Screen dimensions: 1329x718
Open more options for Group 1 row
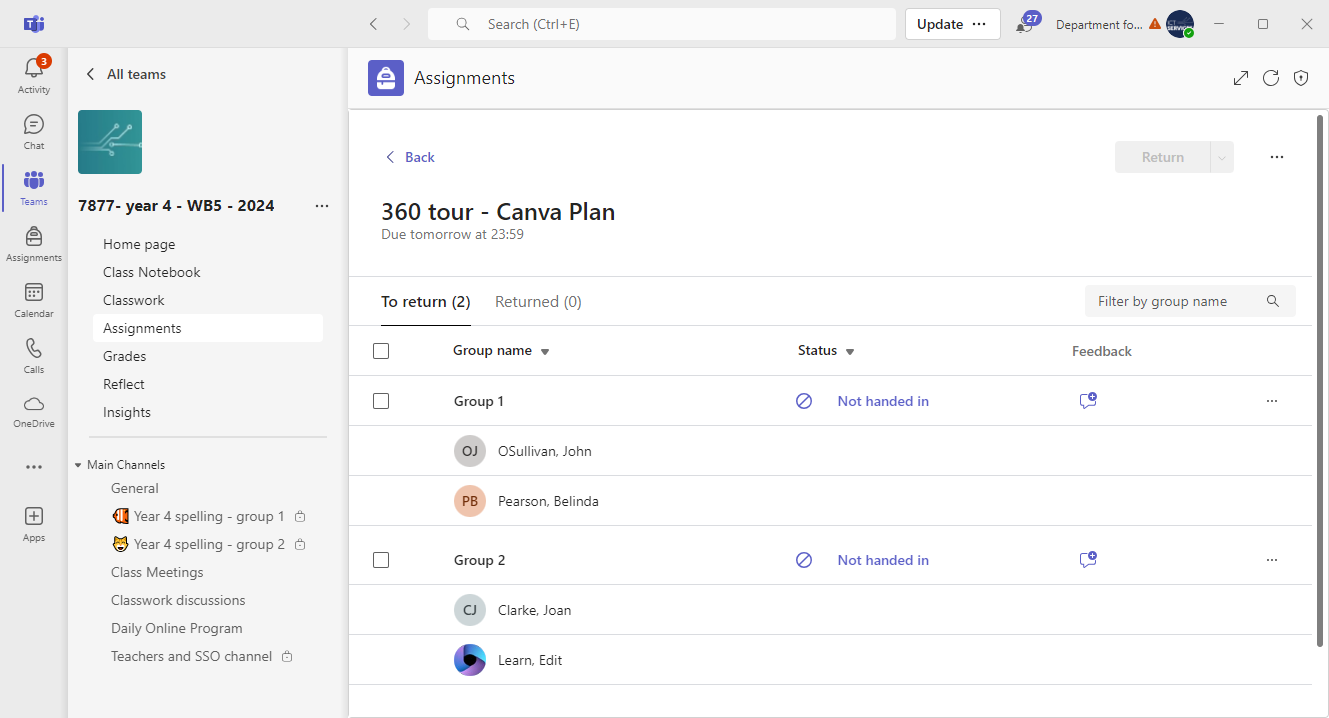pos(1272,401)
